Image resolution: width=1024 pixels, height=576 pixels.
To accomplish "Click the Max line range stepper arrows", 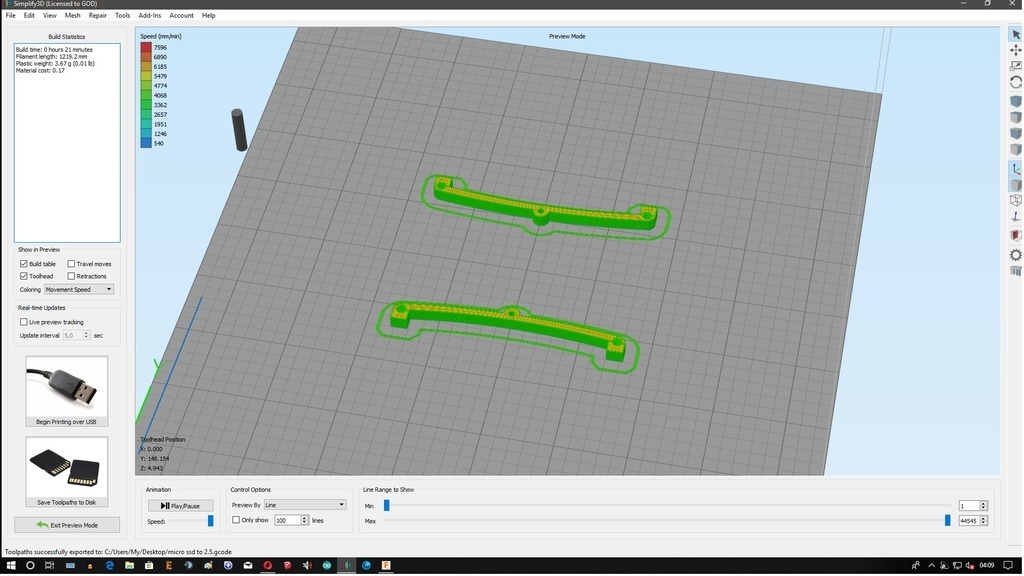I will coord(984,521).
